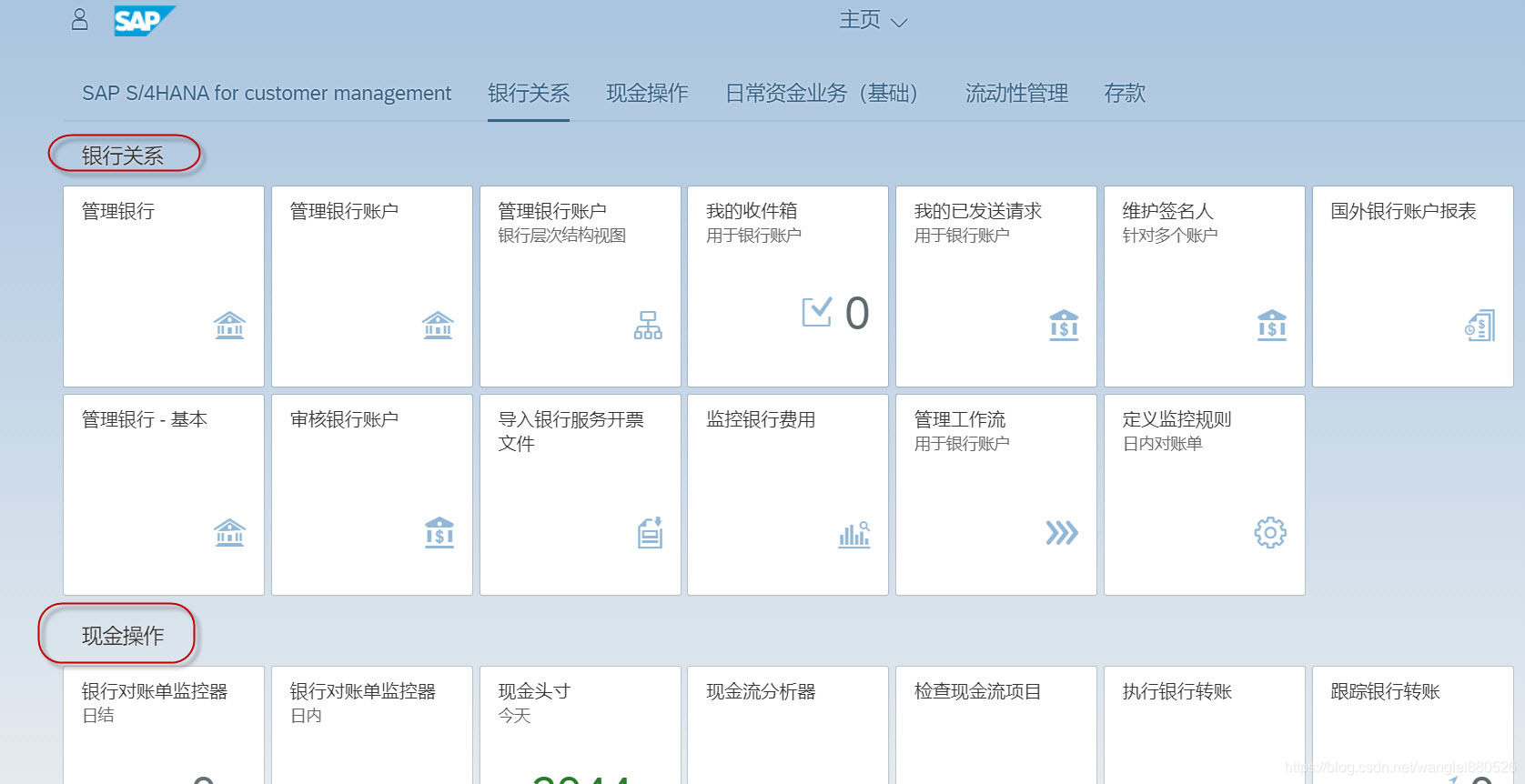The image size is (1525, 784).
Task: Open the 我的收件箱 tile title
Action: coord(752,211)
